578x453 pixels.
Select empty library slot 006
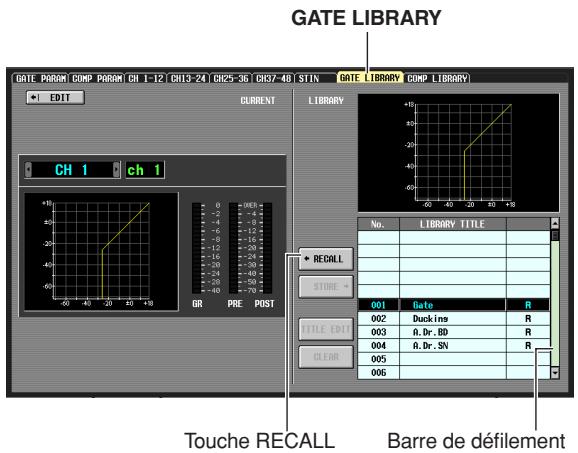[453, 373]
